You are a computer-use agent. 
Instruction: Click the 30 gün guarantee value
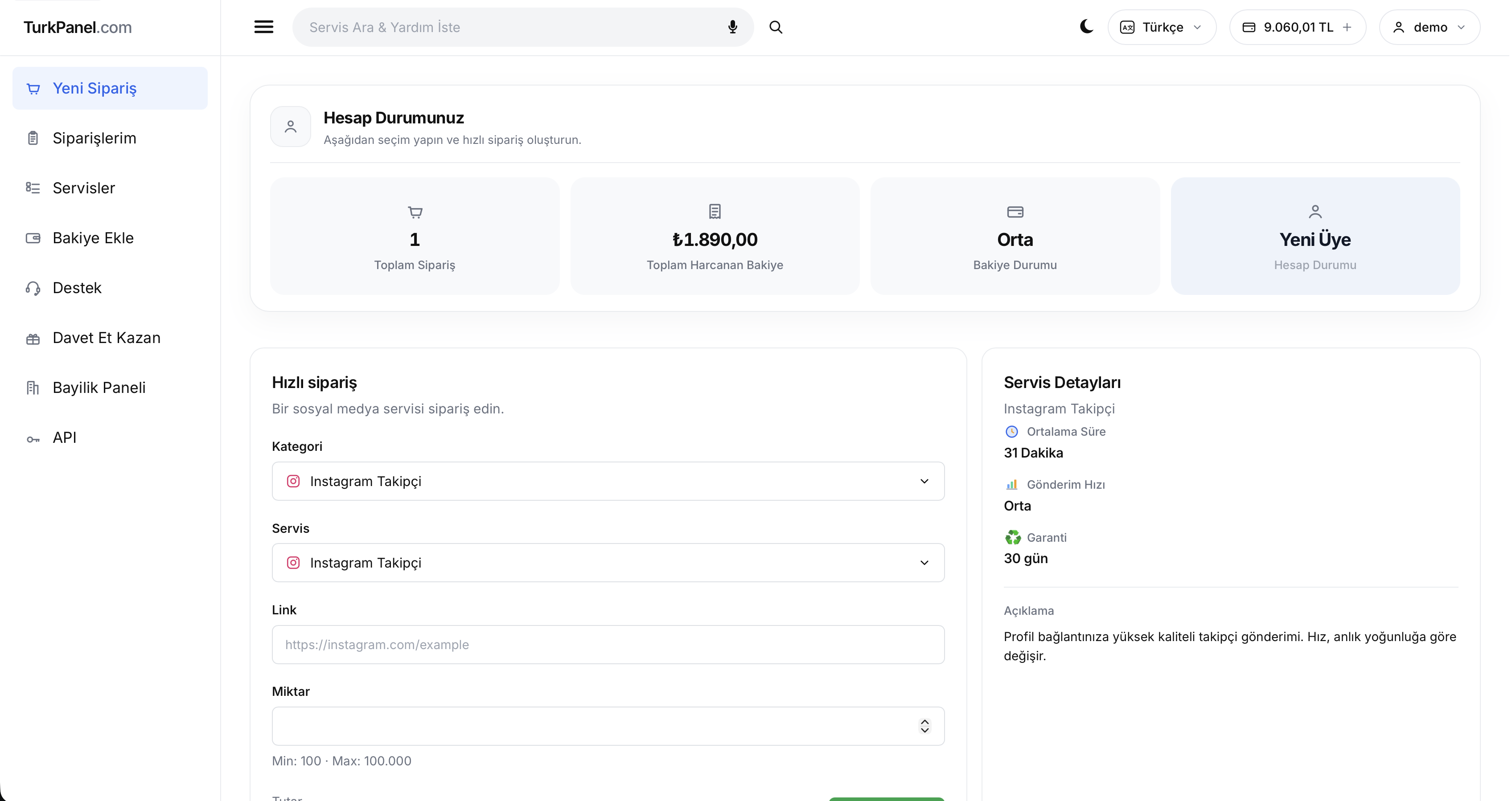[x=1025, y=559]
